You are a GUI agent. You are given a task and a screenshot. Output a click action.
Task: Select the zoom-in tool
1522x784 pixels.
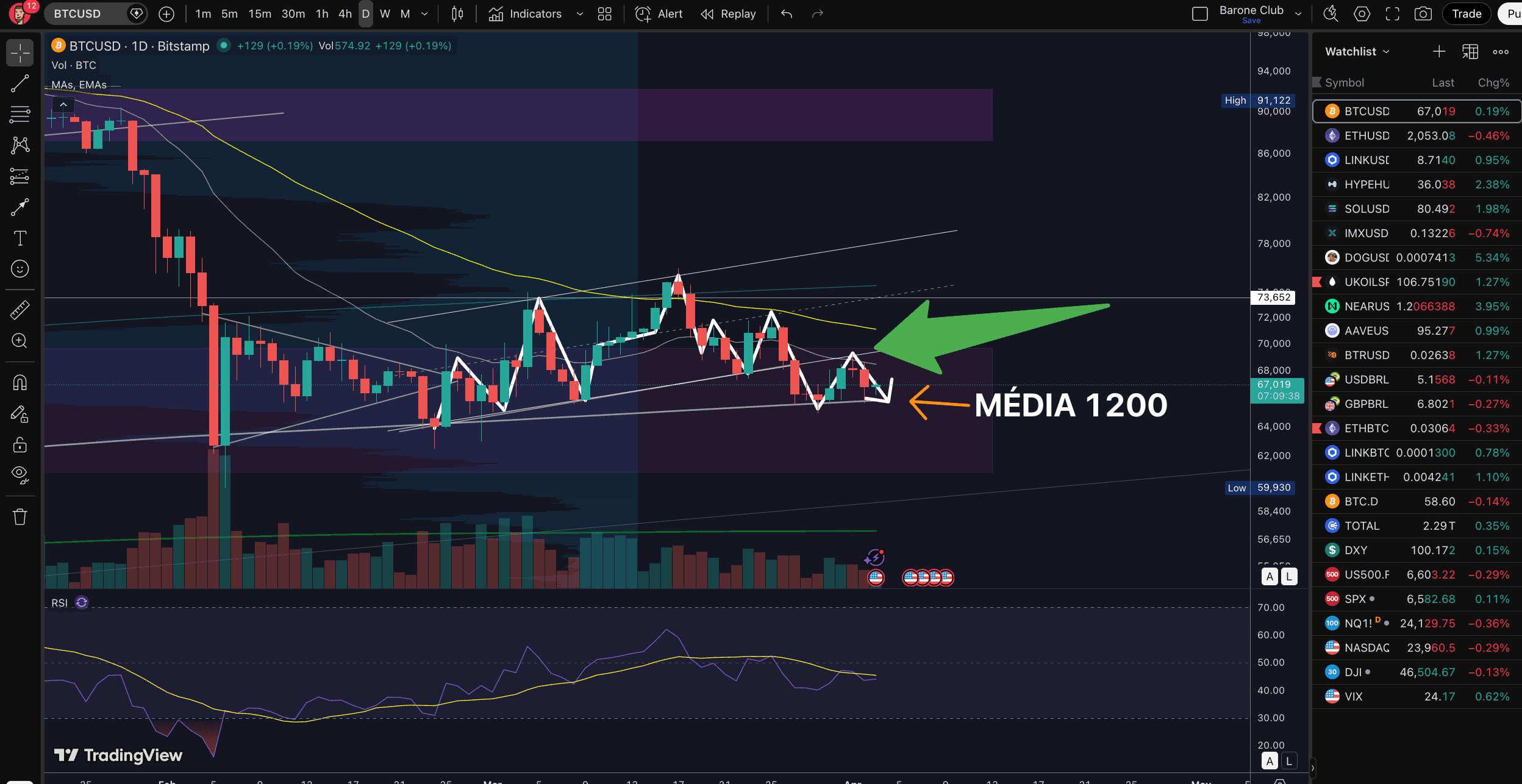point(20,341)
